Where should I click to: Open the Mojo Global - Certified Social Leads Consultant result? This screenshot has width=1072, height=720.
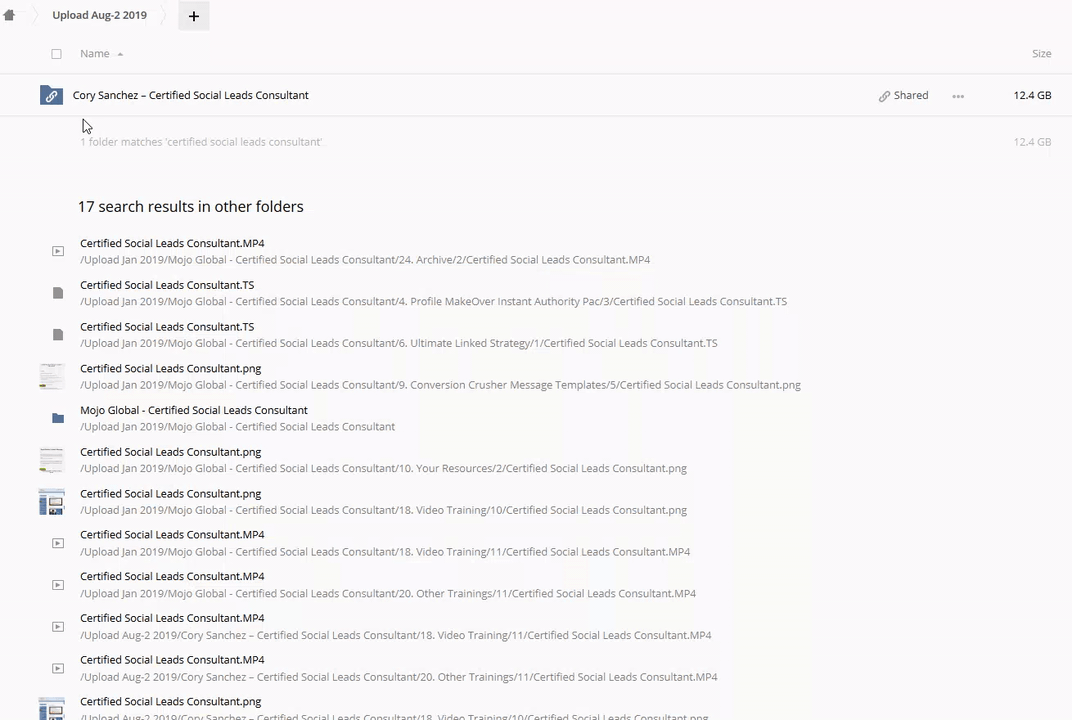[x=193, y=410]
